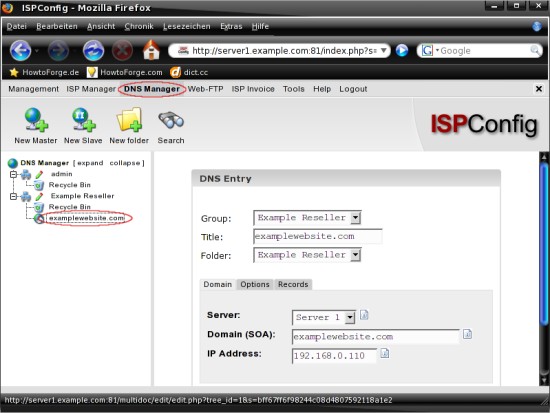
Task: Click the help icon beside IP Address
Action: 385,353
